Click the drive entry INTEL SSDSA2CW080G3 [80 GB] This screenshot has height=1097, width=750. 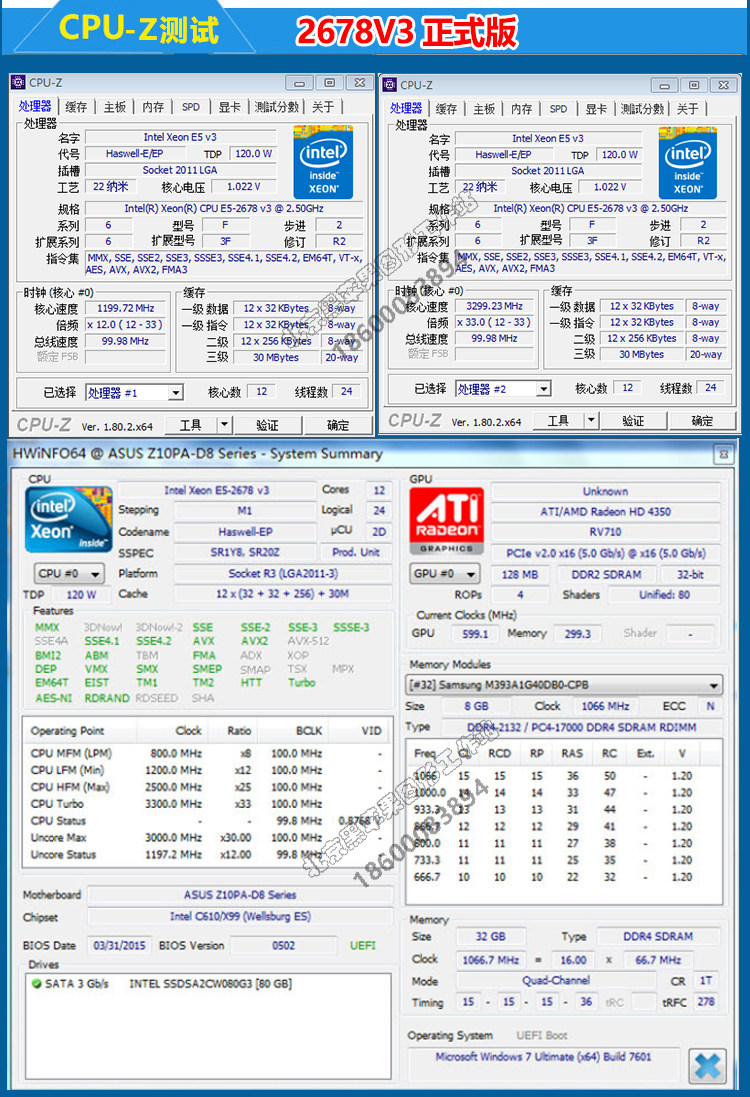pos(211,984)
